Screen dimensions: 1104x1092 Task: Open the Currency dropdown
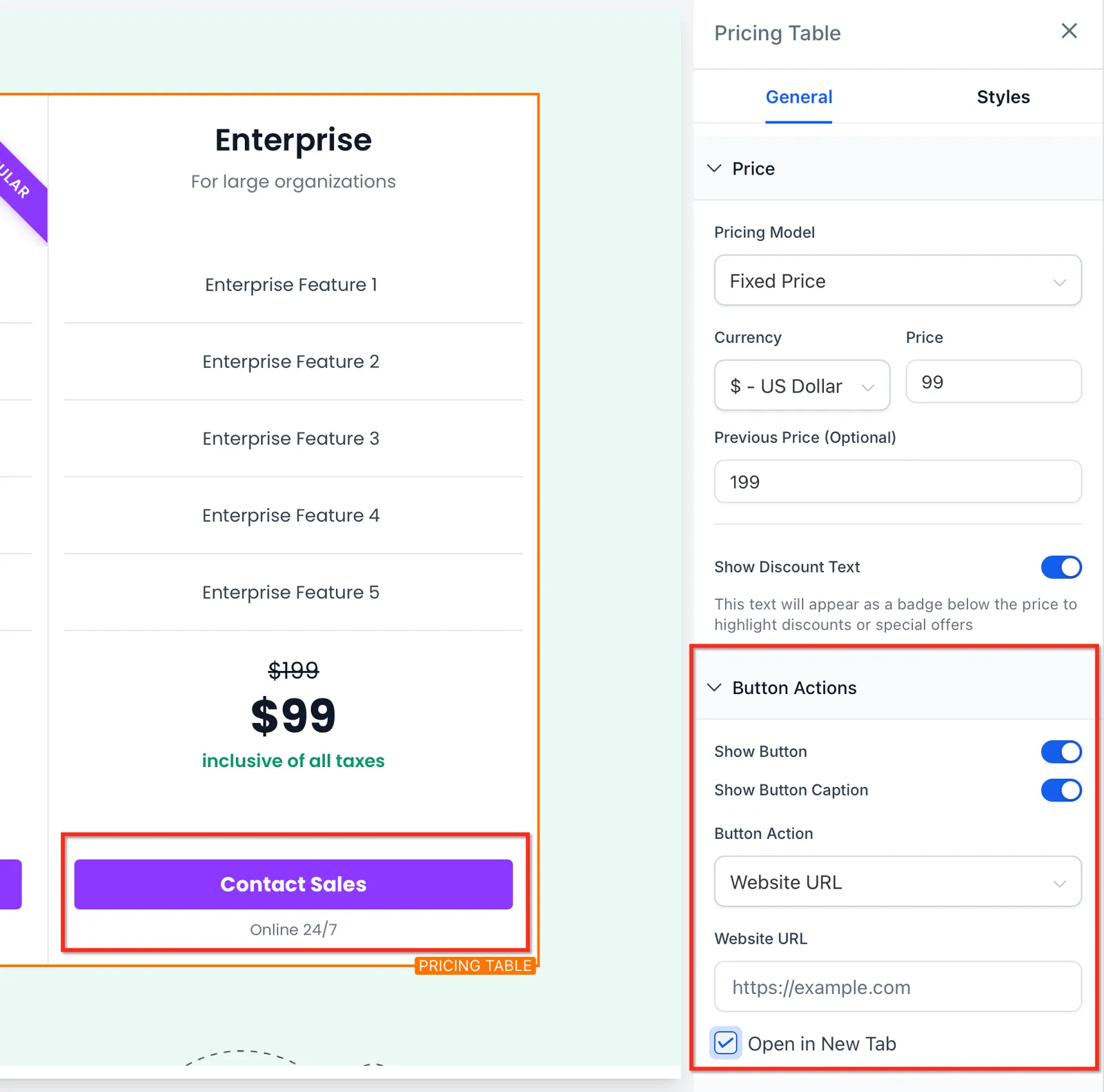(802, 386)
